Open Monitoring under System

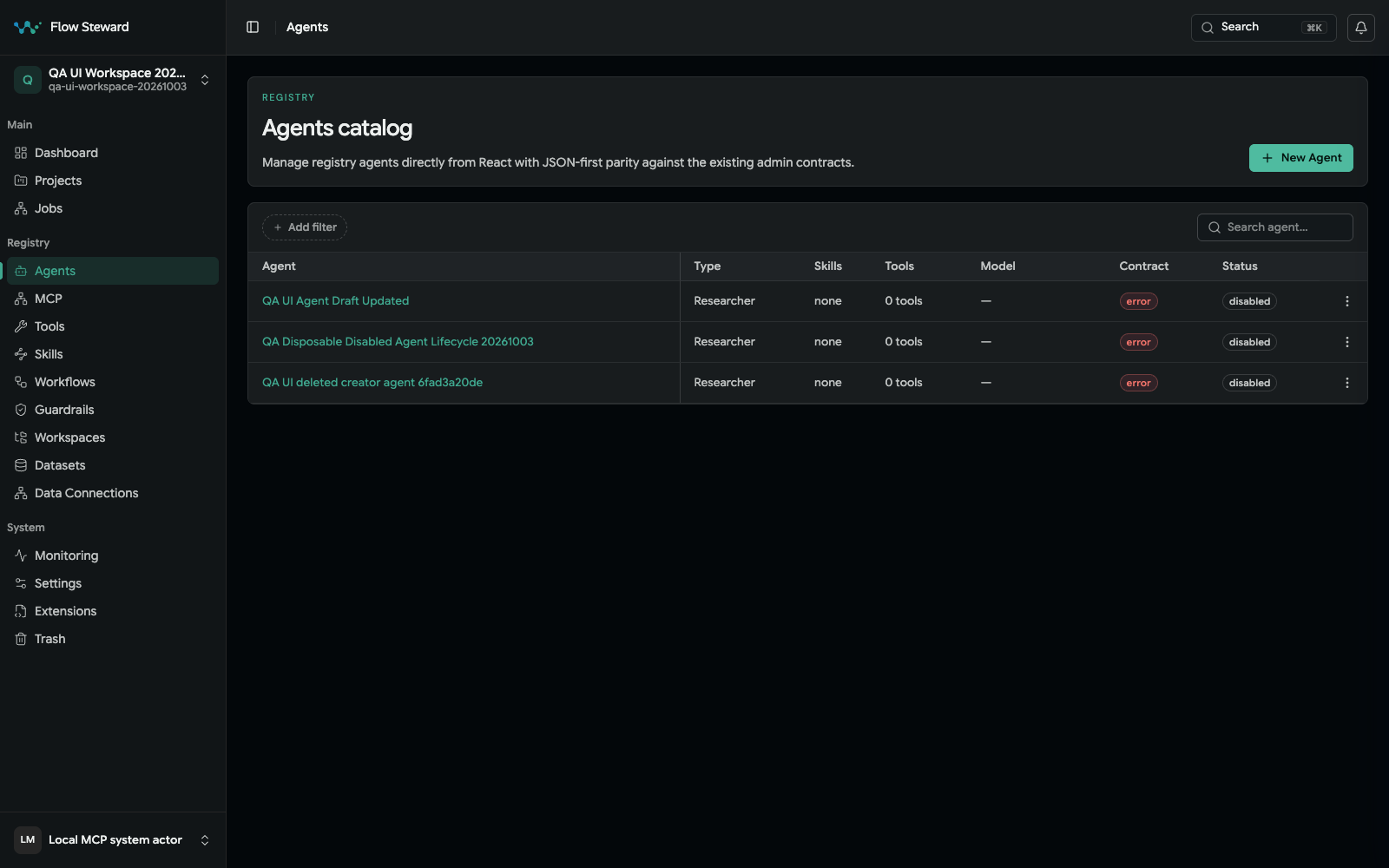113,556
